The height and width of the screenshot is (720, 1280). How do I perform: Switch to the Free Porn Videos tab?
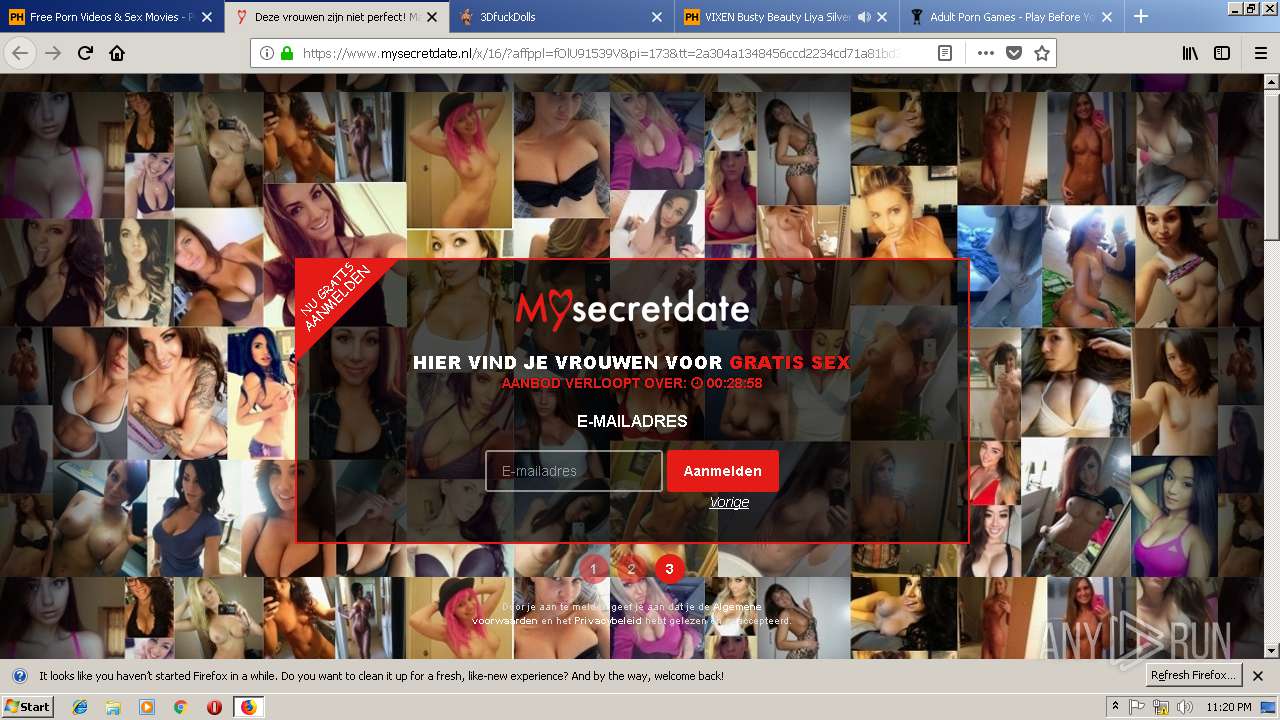[x=110, y=17]
